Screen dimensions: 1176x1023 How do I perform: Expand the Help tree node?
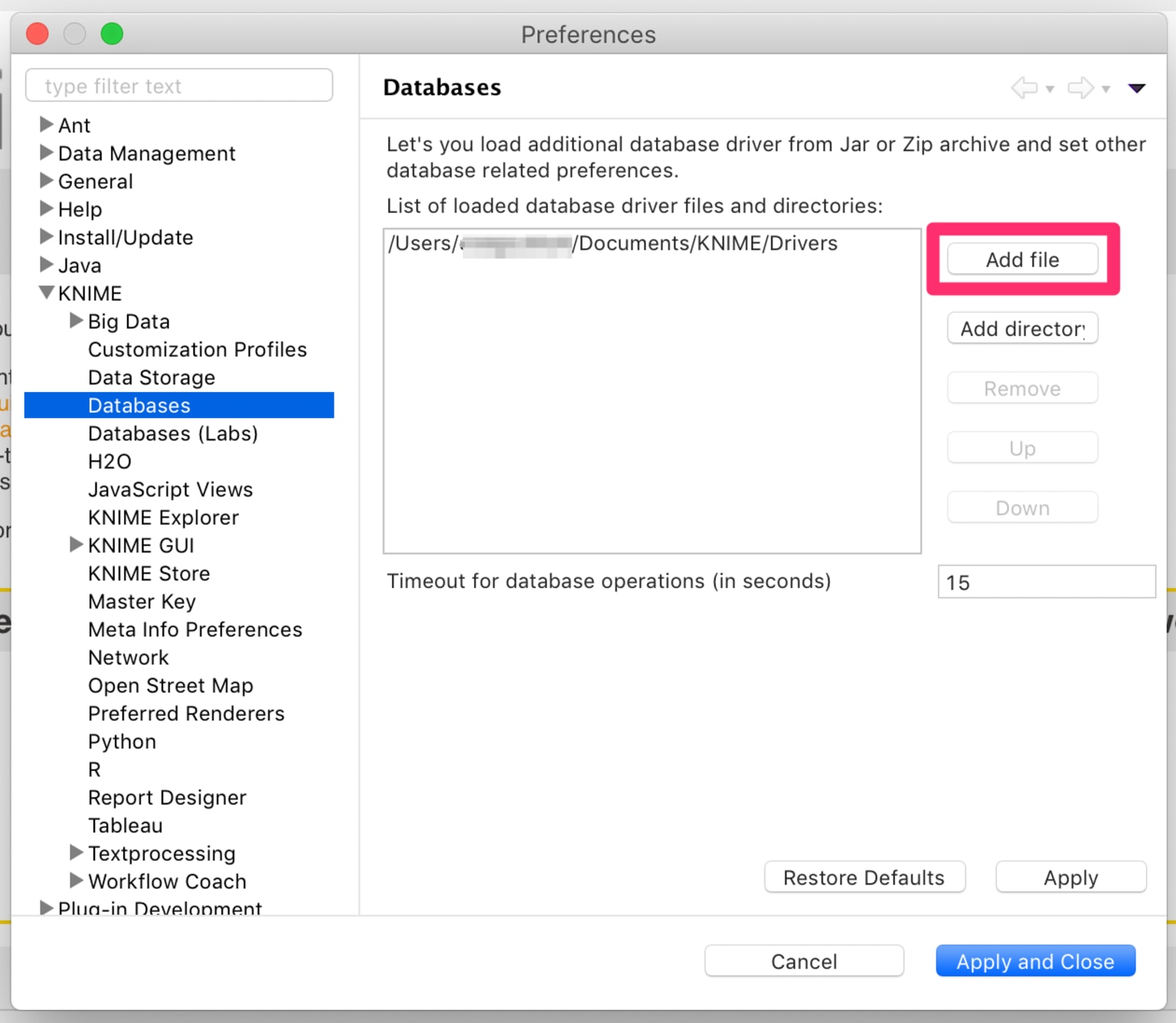pyautogui.click(x=46, y=208)
